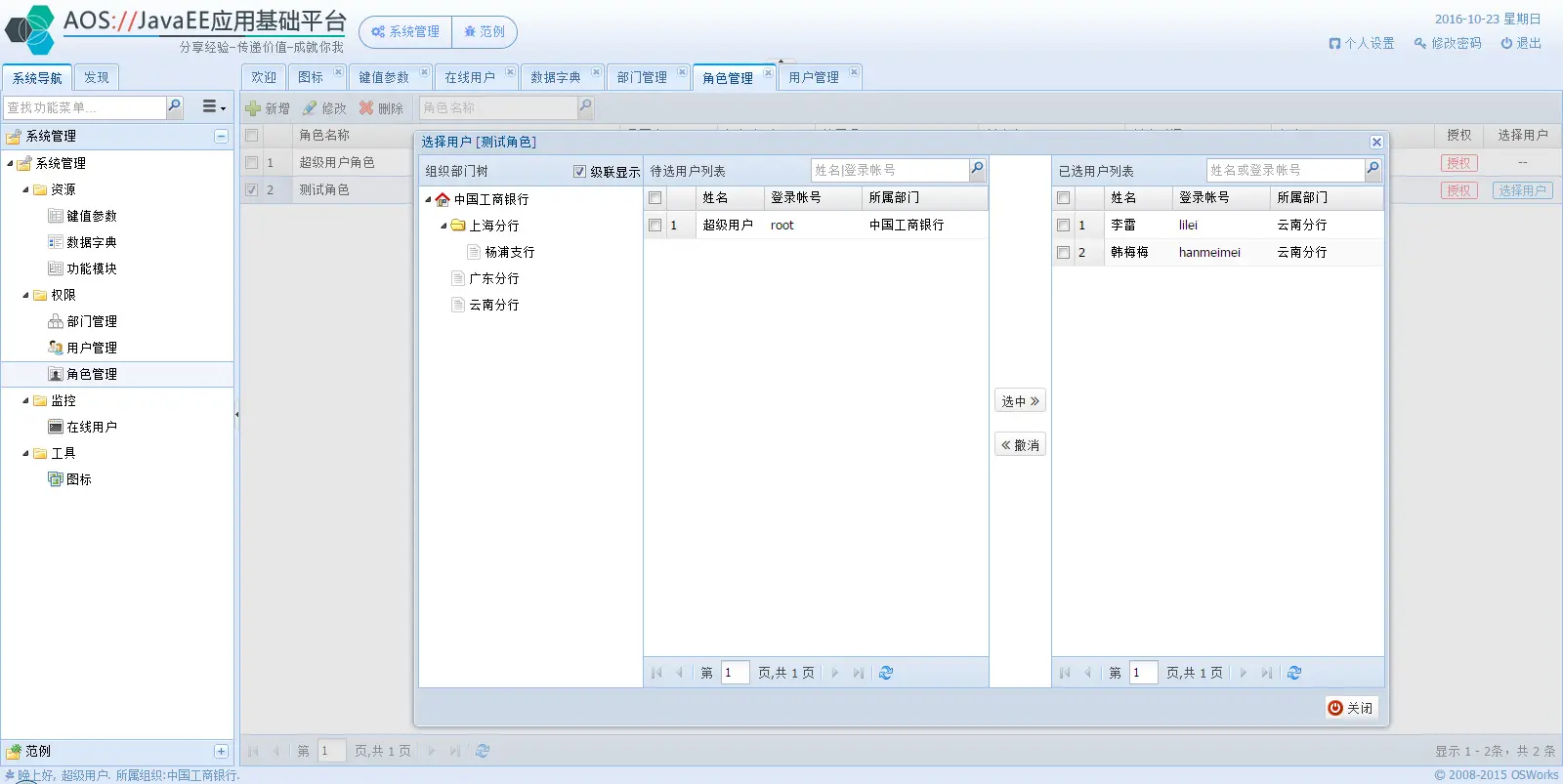Screen dimensions: 1563x784
Task: Collapse the 上海分行 tree node
Action: click(444, 226)
